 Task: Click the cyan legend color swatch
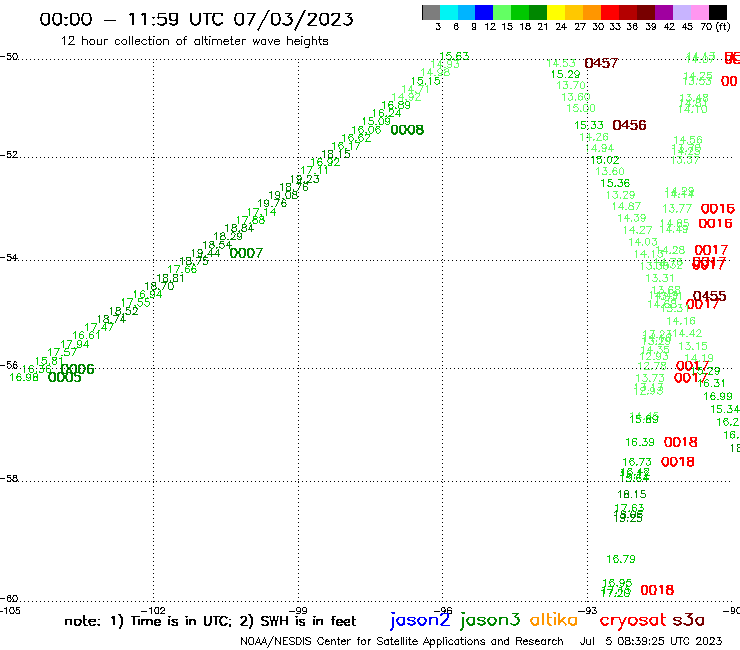(448, 12)
